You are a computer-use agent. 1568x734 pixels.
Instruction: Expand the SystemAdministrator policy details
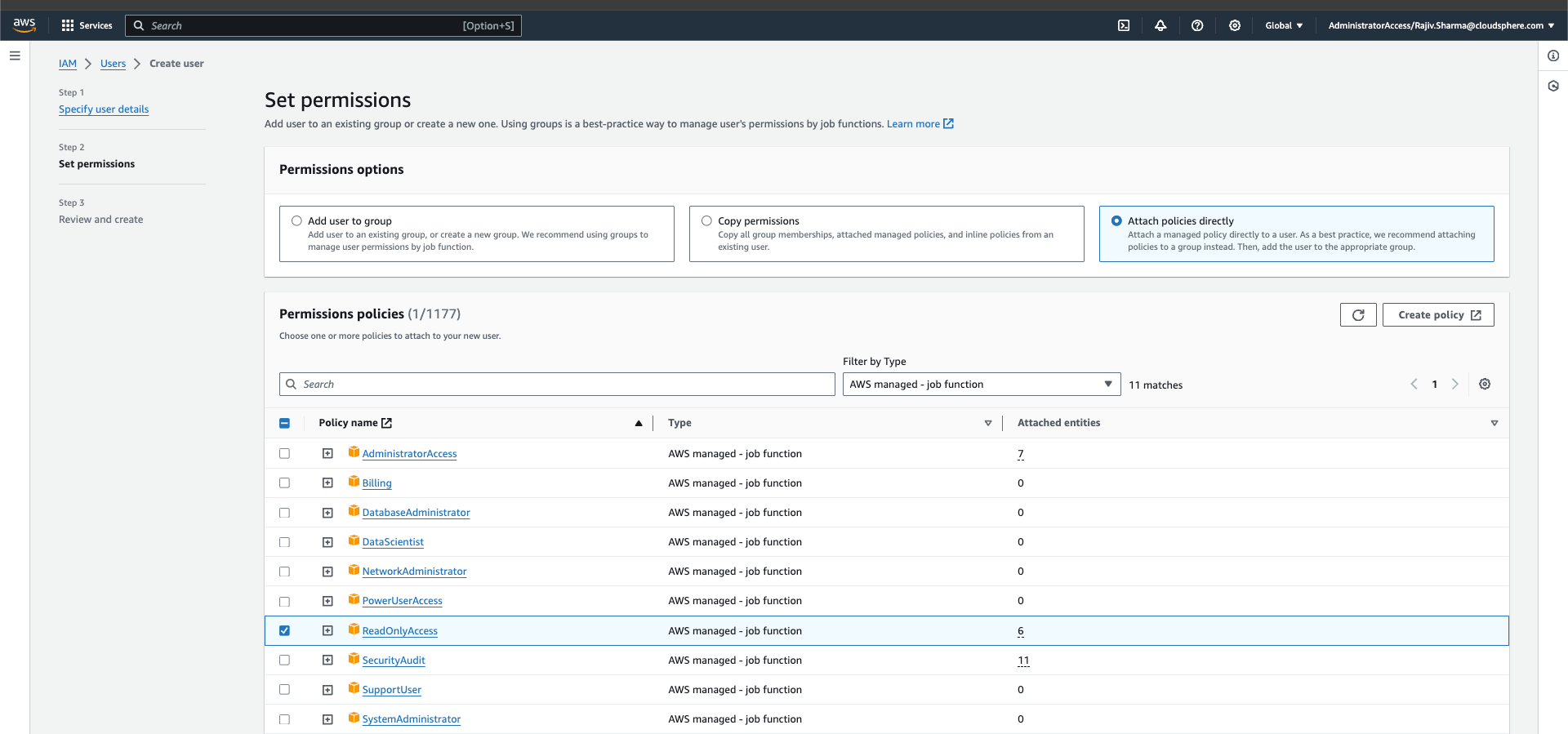click(x=327, y=719)
